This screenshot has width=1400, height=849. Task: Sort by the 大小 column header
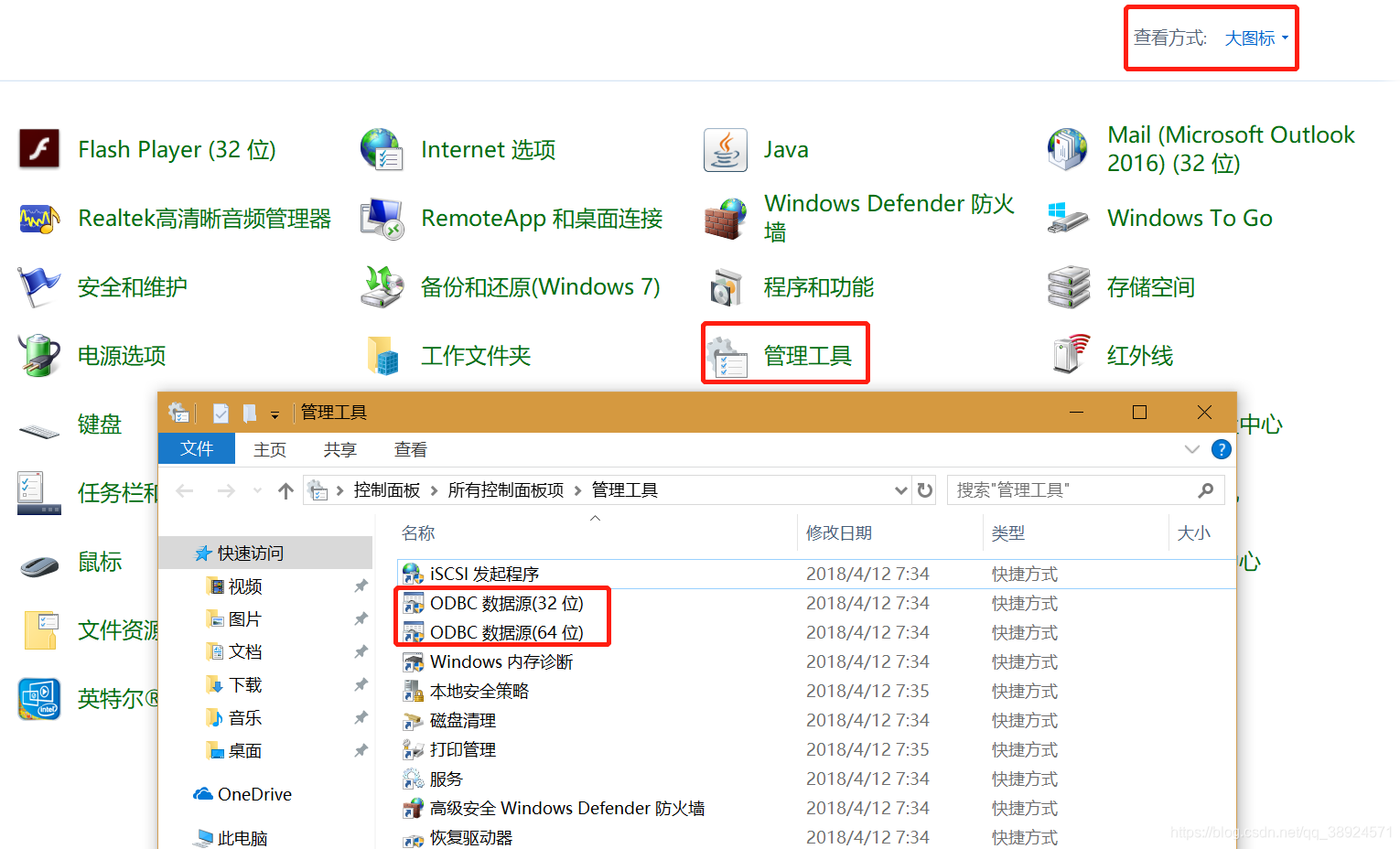pos(1196,533)
